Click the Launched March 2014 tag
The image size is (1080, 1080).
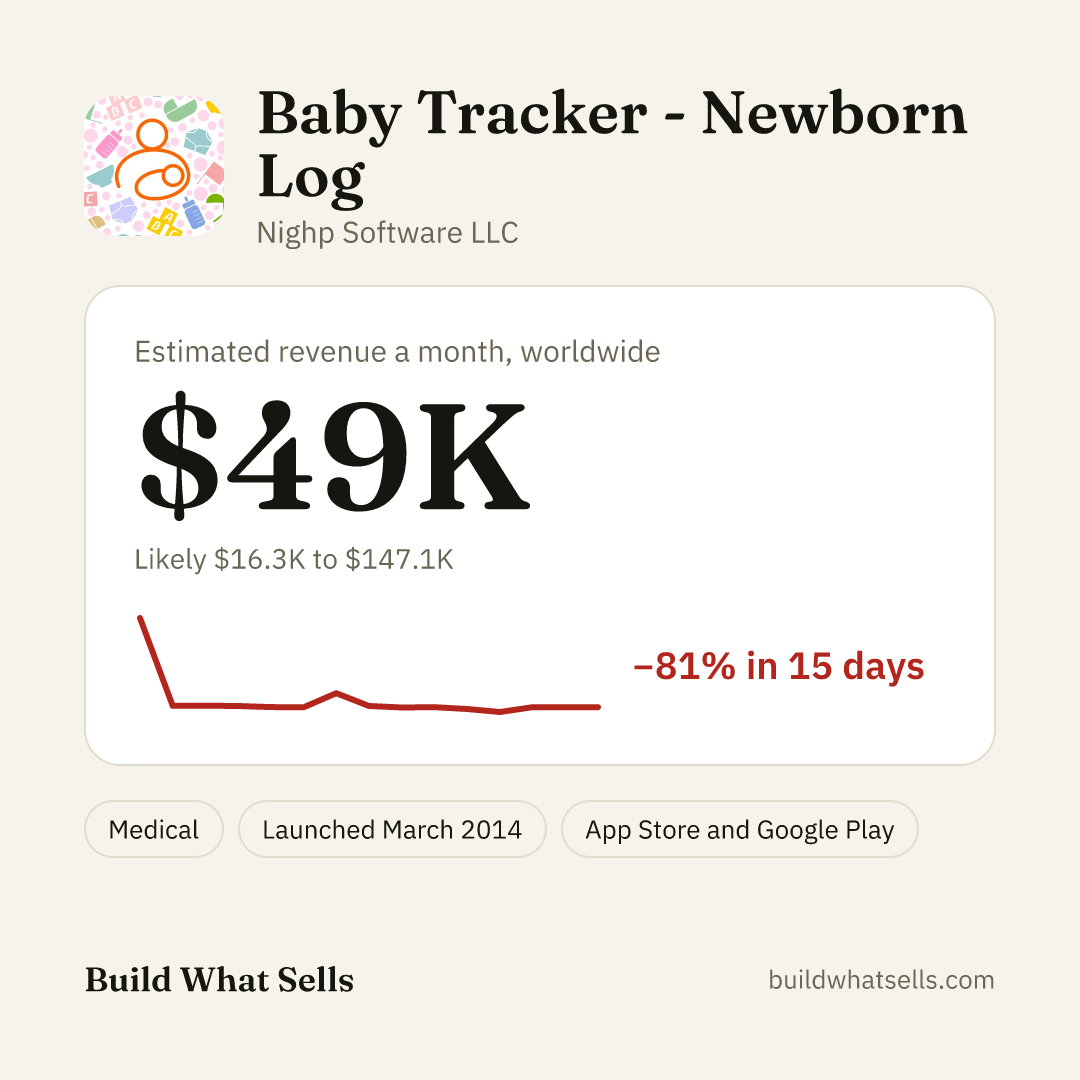392,829
